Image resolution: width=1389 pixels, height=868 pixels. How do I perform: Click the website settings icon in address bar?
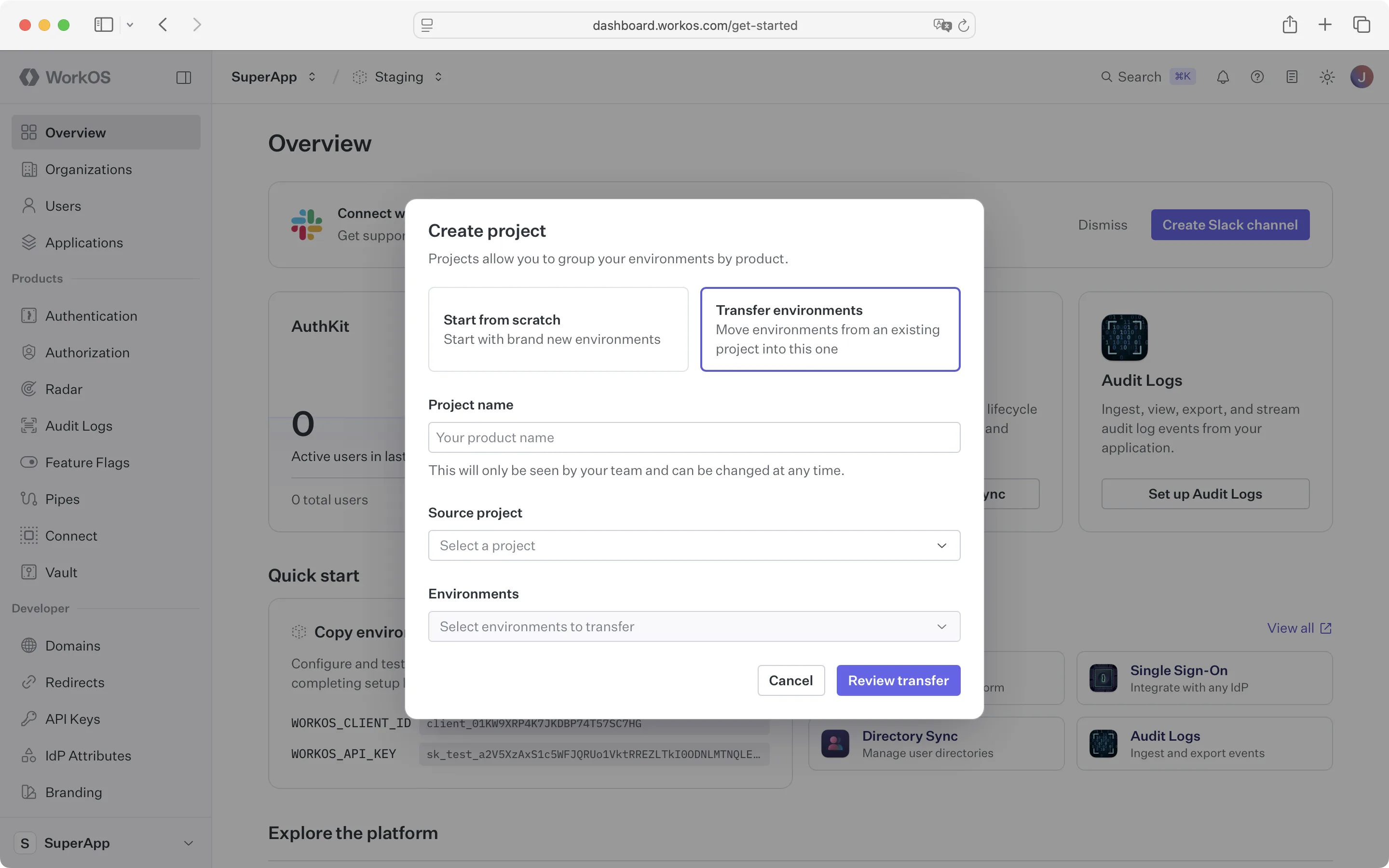coord(427,25)
